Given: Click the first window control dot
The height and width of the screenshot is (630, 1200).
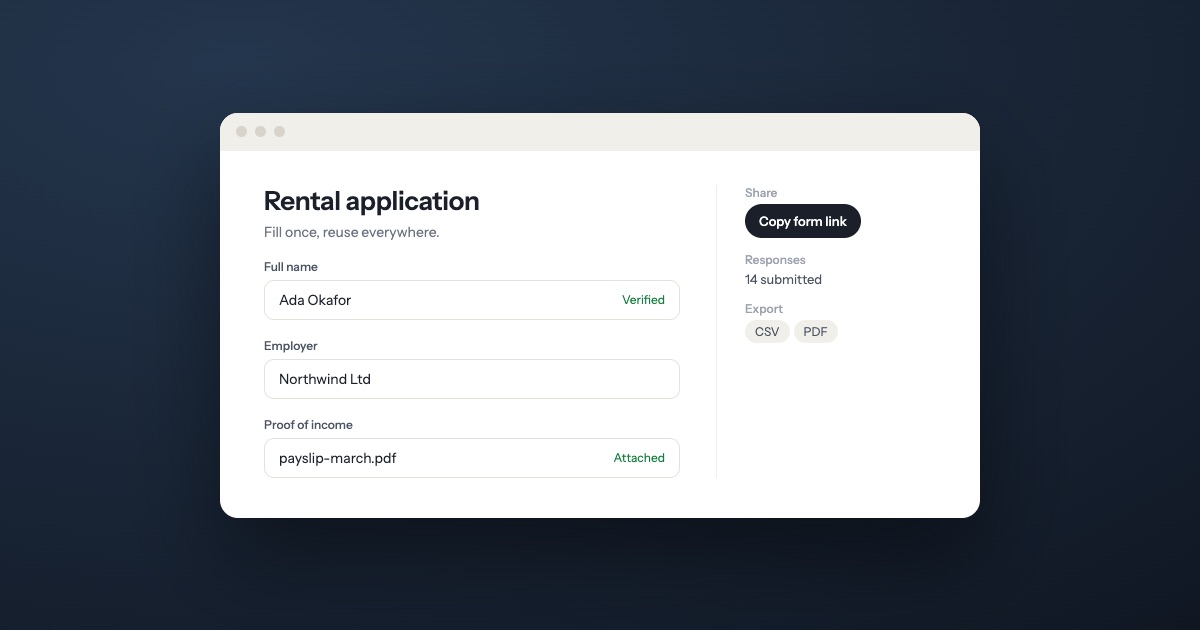Looking at the screenshot, I should tap(241, 131).
